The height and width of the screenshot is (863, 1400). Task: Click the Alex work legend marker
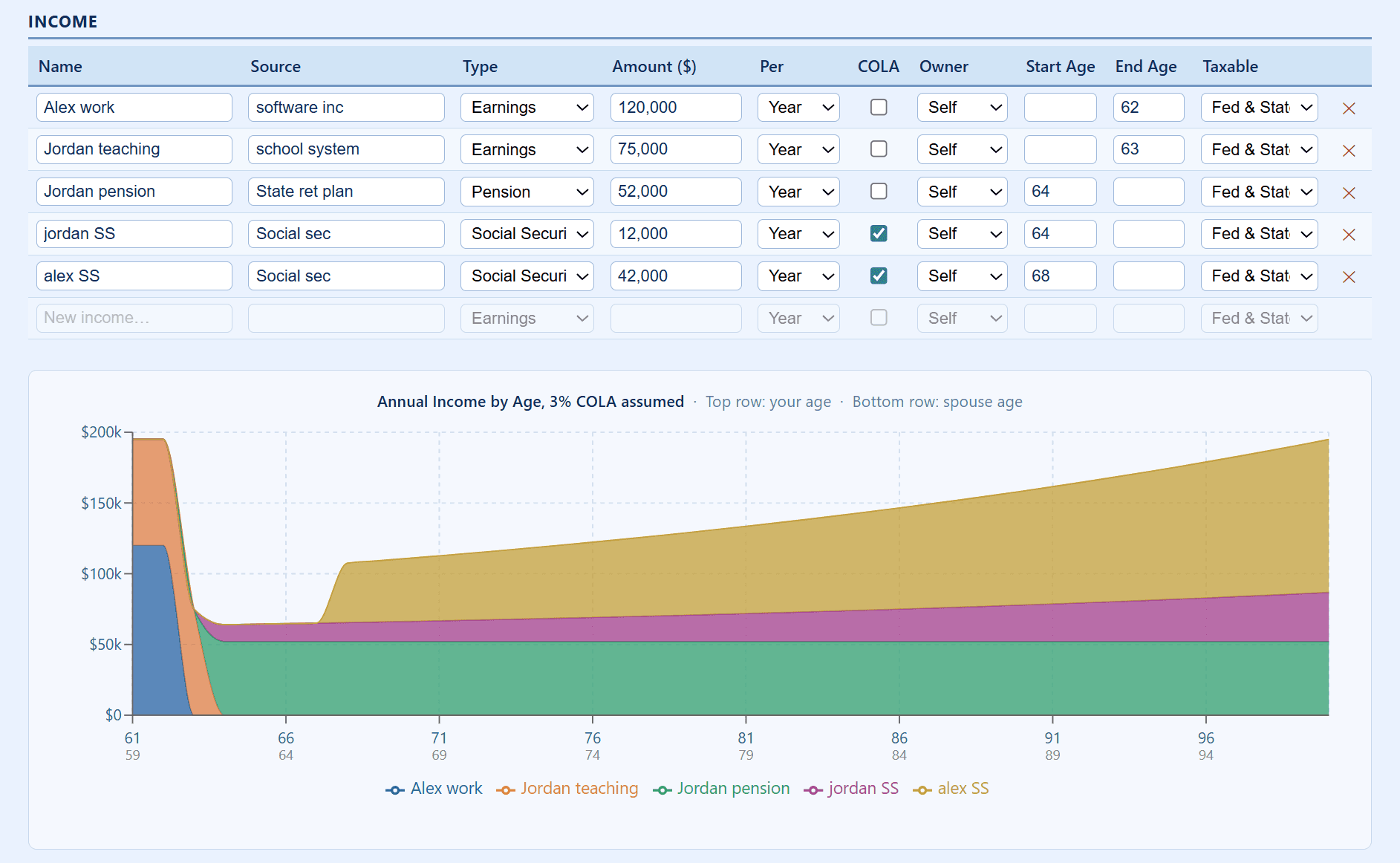coord(394,789)
